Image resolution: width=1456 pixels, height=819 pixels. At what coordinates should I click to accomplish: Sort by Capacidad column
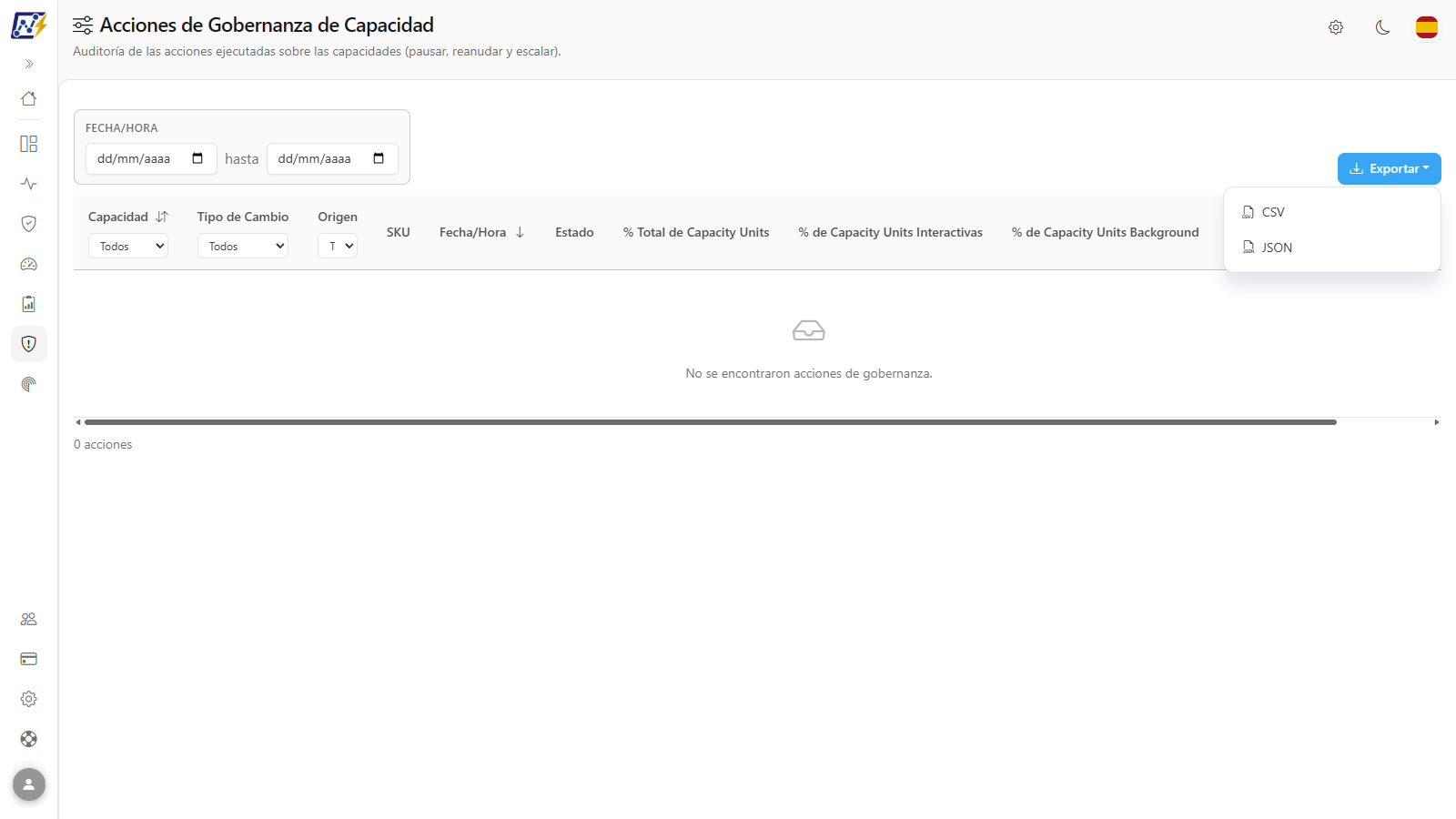(162, 217)
